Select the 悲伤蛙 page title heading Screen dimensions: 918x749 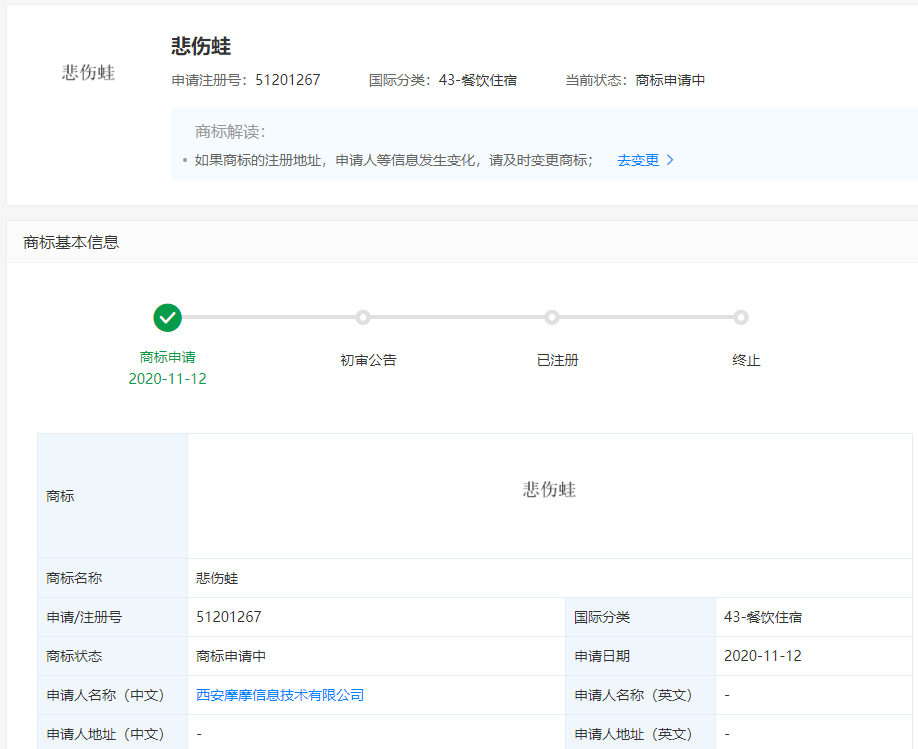point(201,47)
